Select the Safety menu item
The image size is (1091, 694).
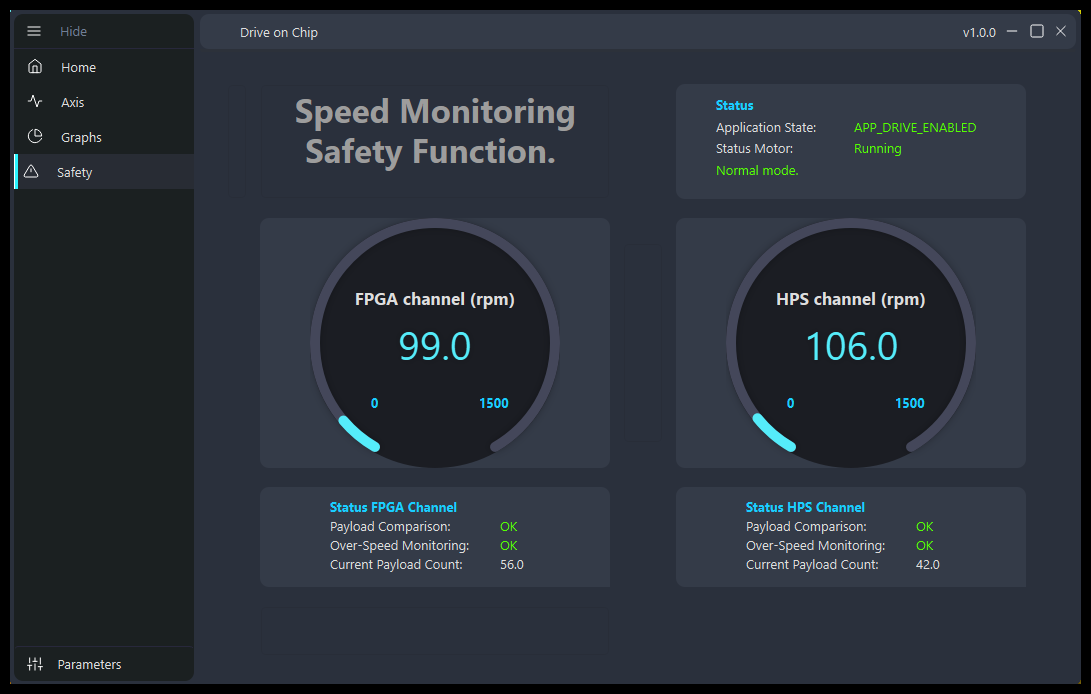coord(74,172)
